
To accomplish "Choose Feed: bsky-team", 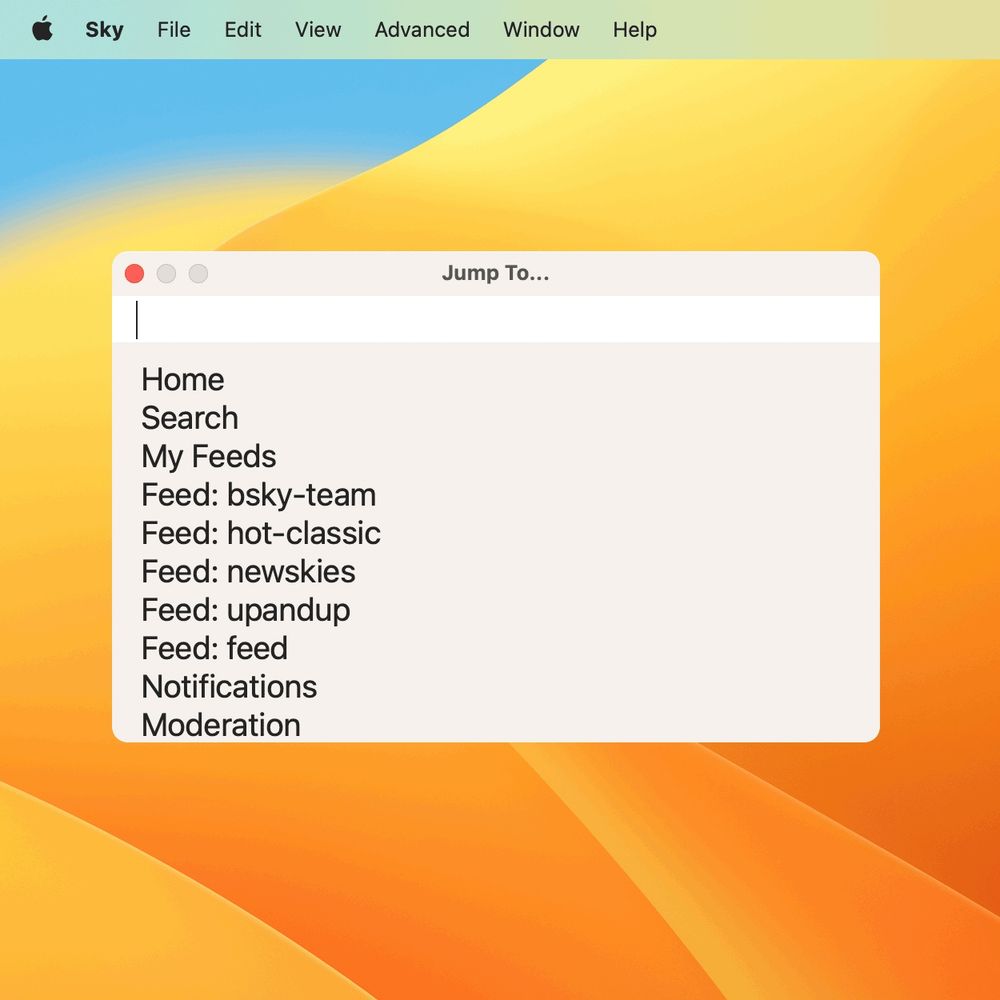I will (x=258, y=495).
